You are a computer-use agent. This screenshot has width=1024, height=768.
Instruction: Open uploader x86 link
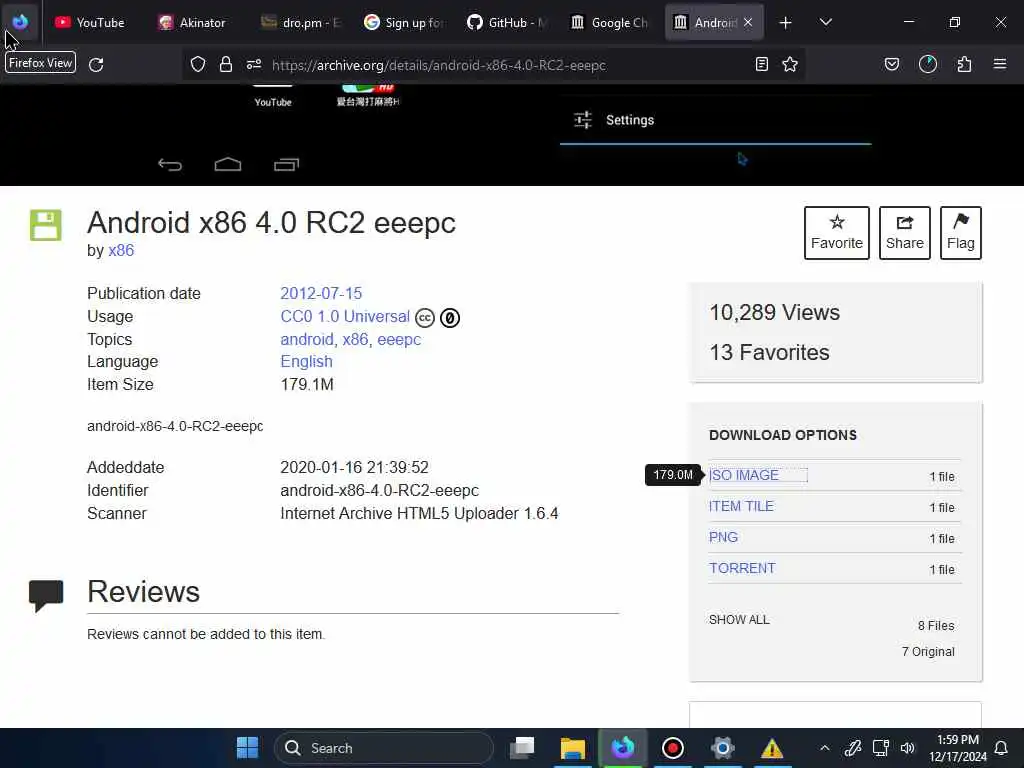pyautogui.click(x=121, y=251)
